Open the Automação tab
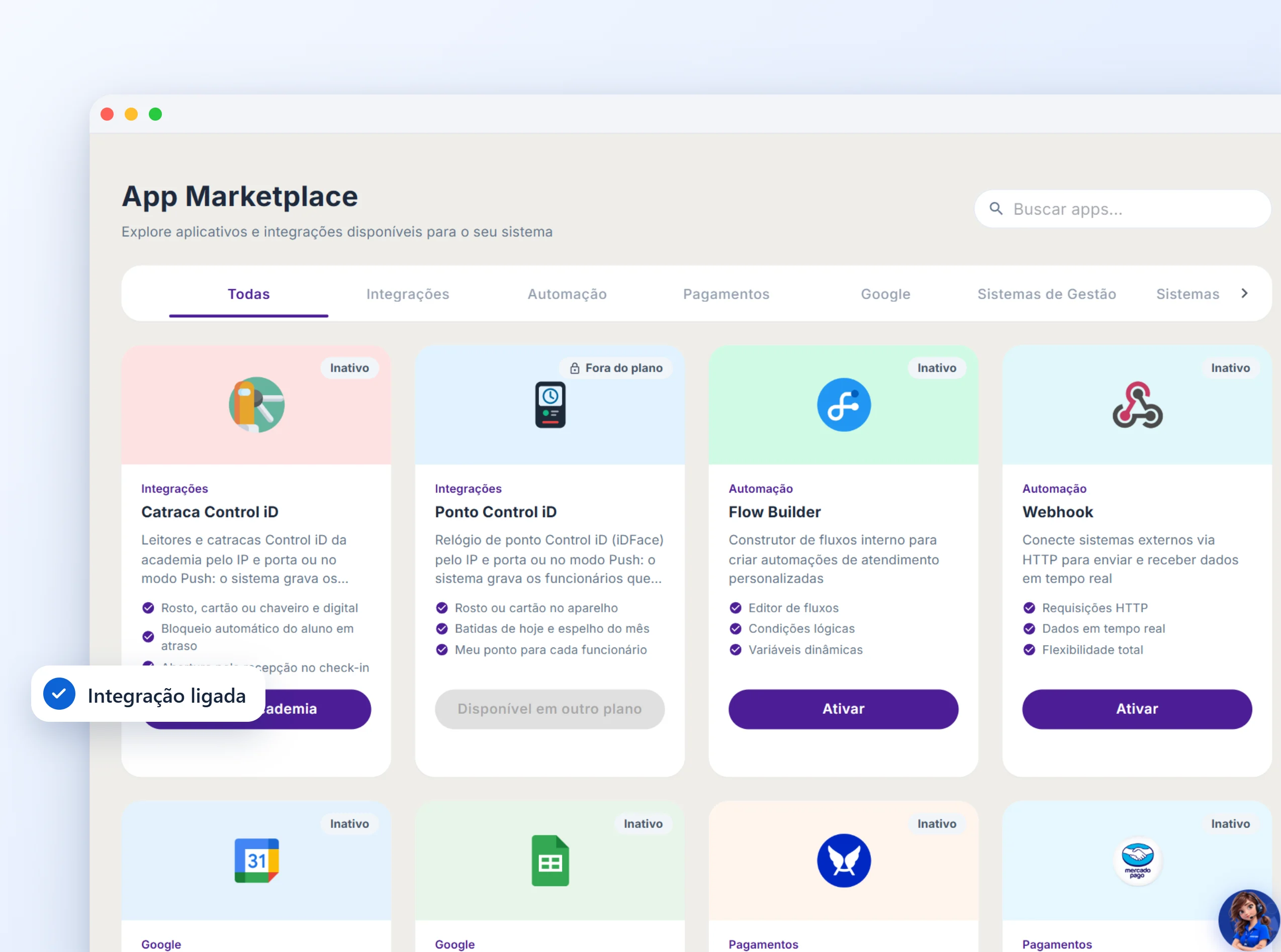 (x=567, y=294)
